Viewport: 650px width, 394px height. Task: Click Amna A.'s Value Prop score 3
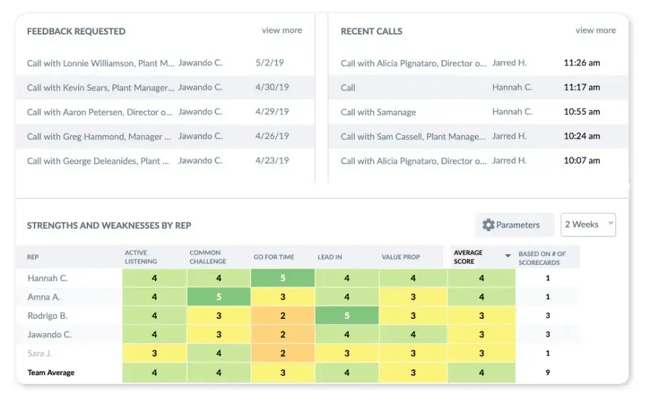point(413,297)
